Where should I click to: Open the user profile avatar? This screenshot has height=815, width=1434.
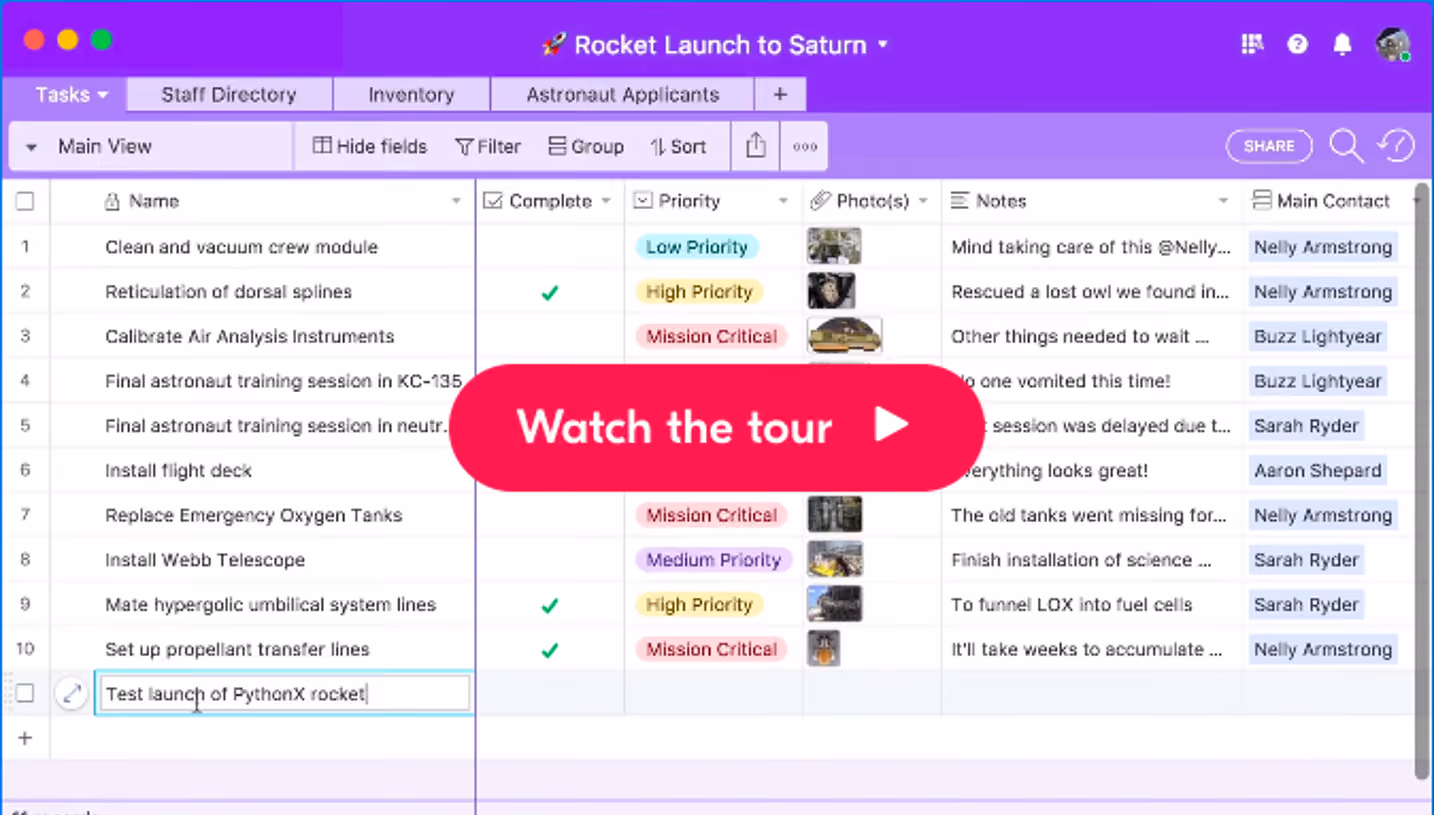point(1393,44)
